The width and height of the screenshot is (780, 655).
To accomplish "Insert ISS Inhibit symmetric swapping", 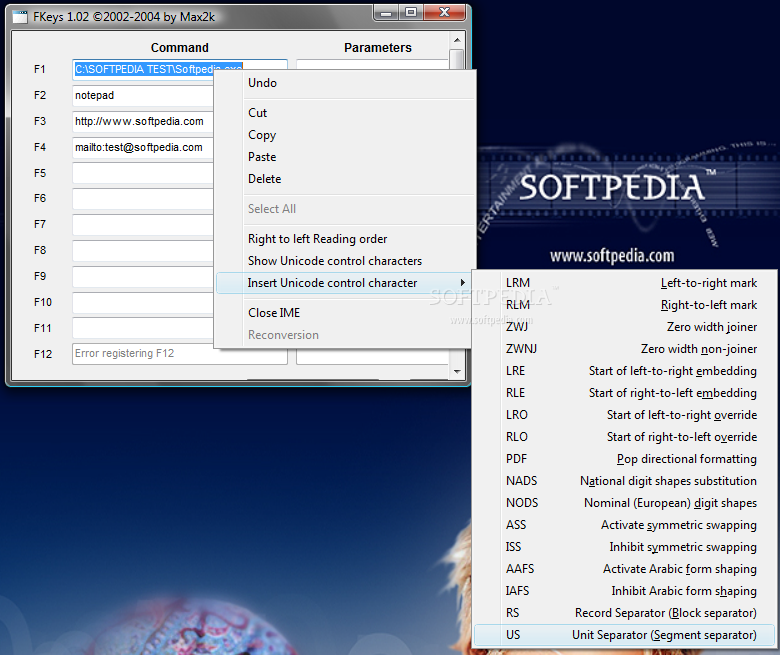I will pyautogui.click(x=625, y=547).
